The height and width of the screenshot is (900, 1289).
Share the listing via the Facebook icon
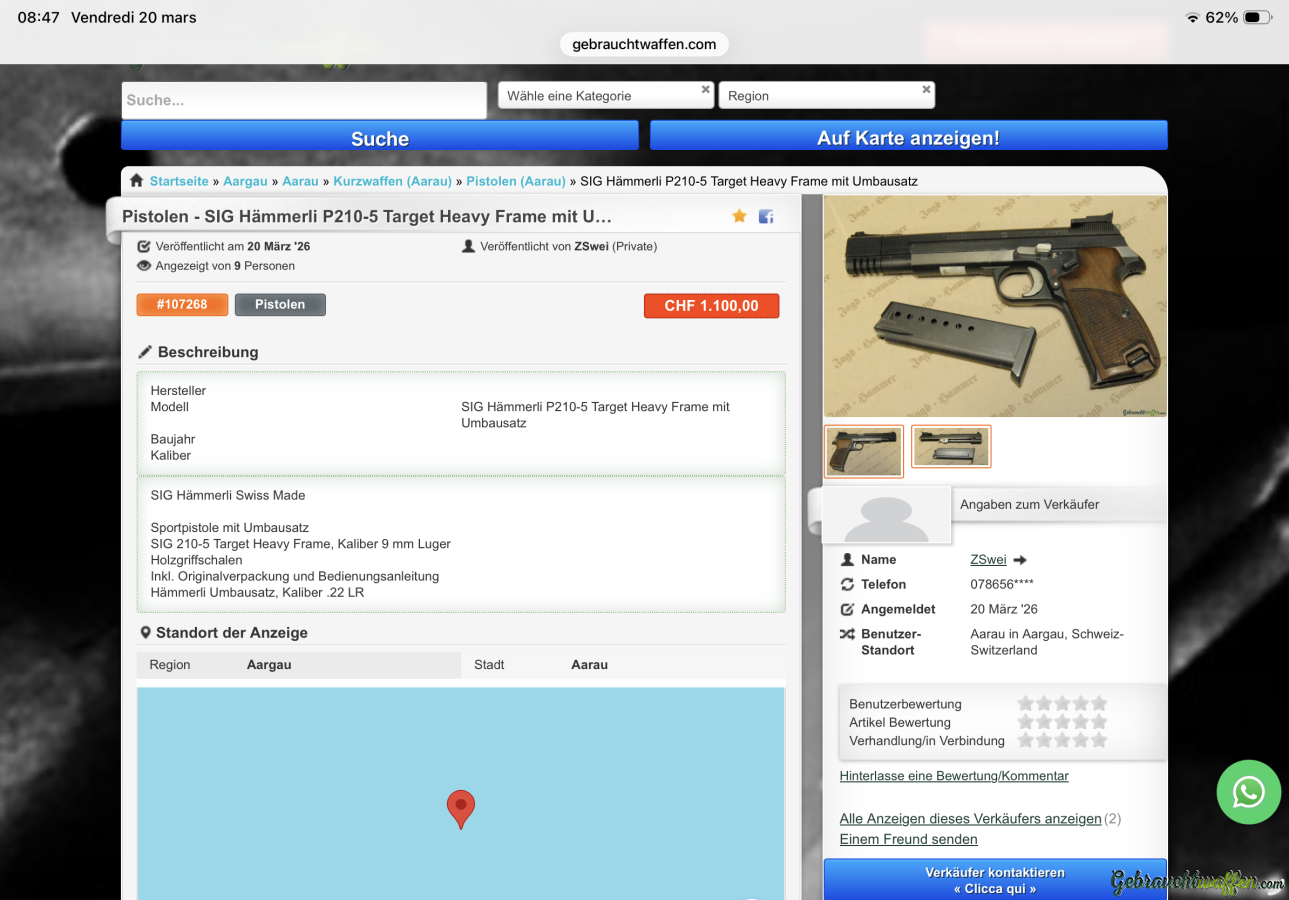pyautogui.click(x=766, y=216)
